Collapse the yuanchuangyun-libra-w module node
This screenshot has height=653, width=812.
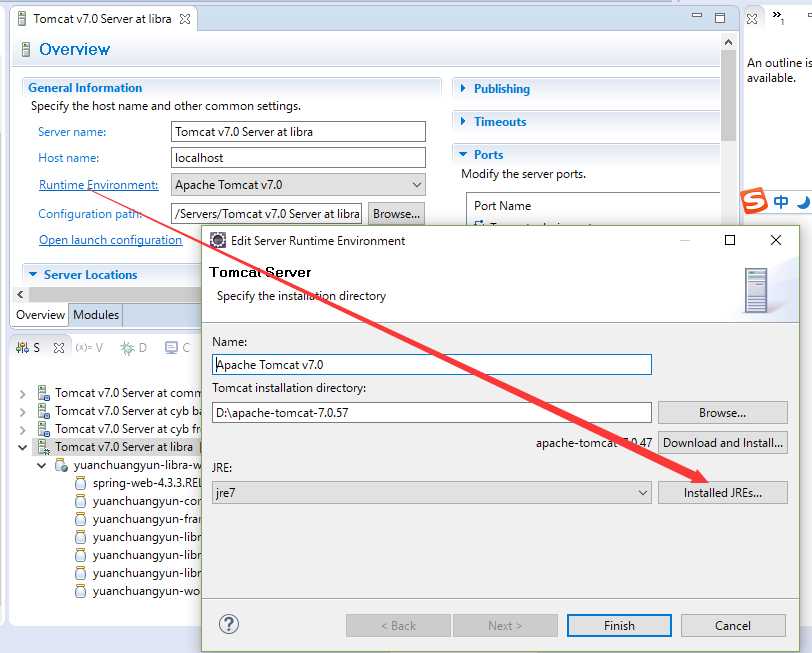[x=41, y=466]
